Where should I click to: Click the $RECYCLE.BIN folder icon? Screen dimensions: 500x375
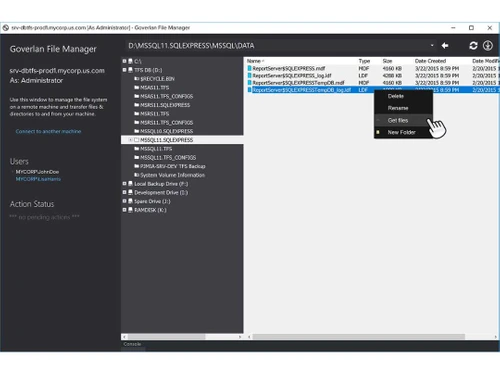coord(137,79)
